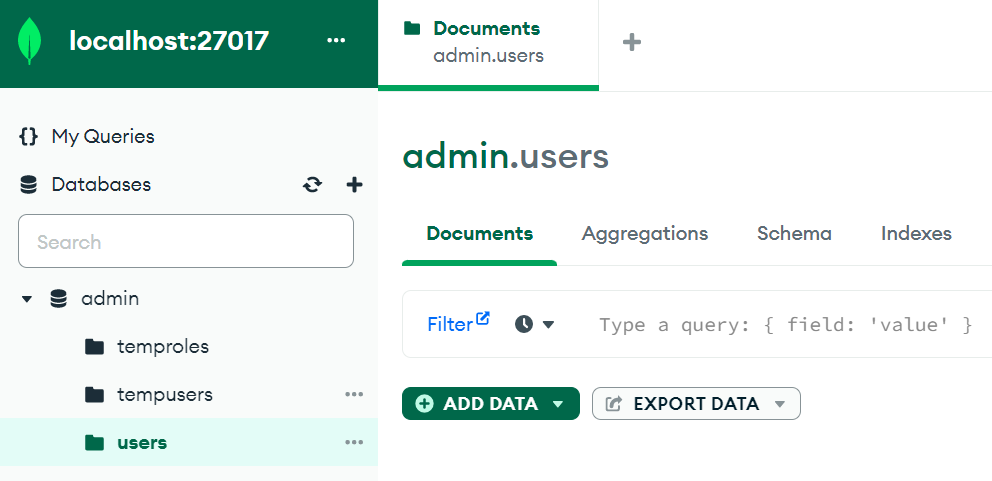The image size is (992, 481).
Task: Click the admin.users collection title
Action: (x=505, y=156)
